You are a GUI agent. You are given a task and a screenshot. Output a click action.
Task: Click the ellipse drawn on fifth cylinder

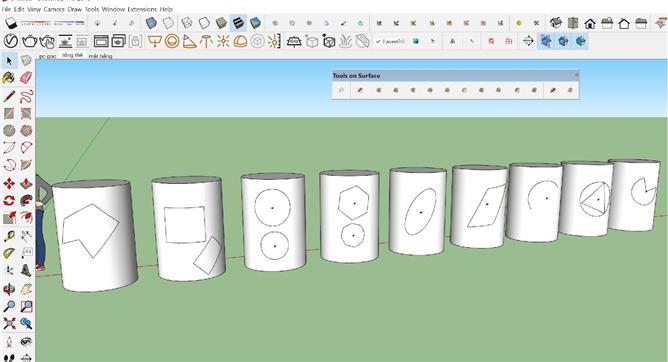click(x=420, y=211)
